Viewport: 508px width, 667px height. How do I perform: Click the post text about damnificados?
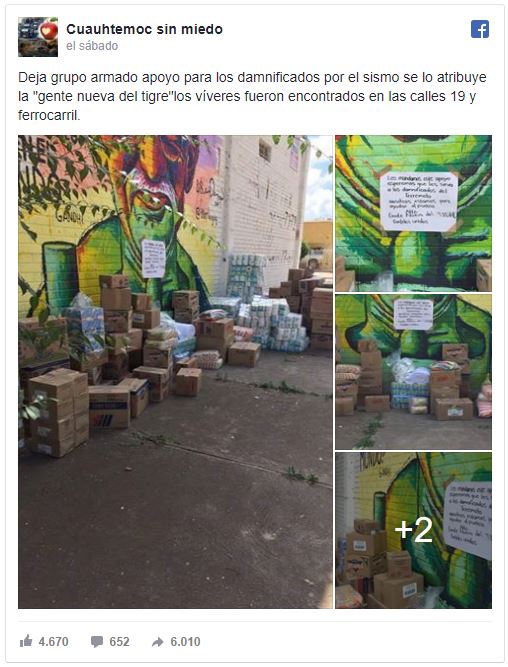point(252,96)
